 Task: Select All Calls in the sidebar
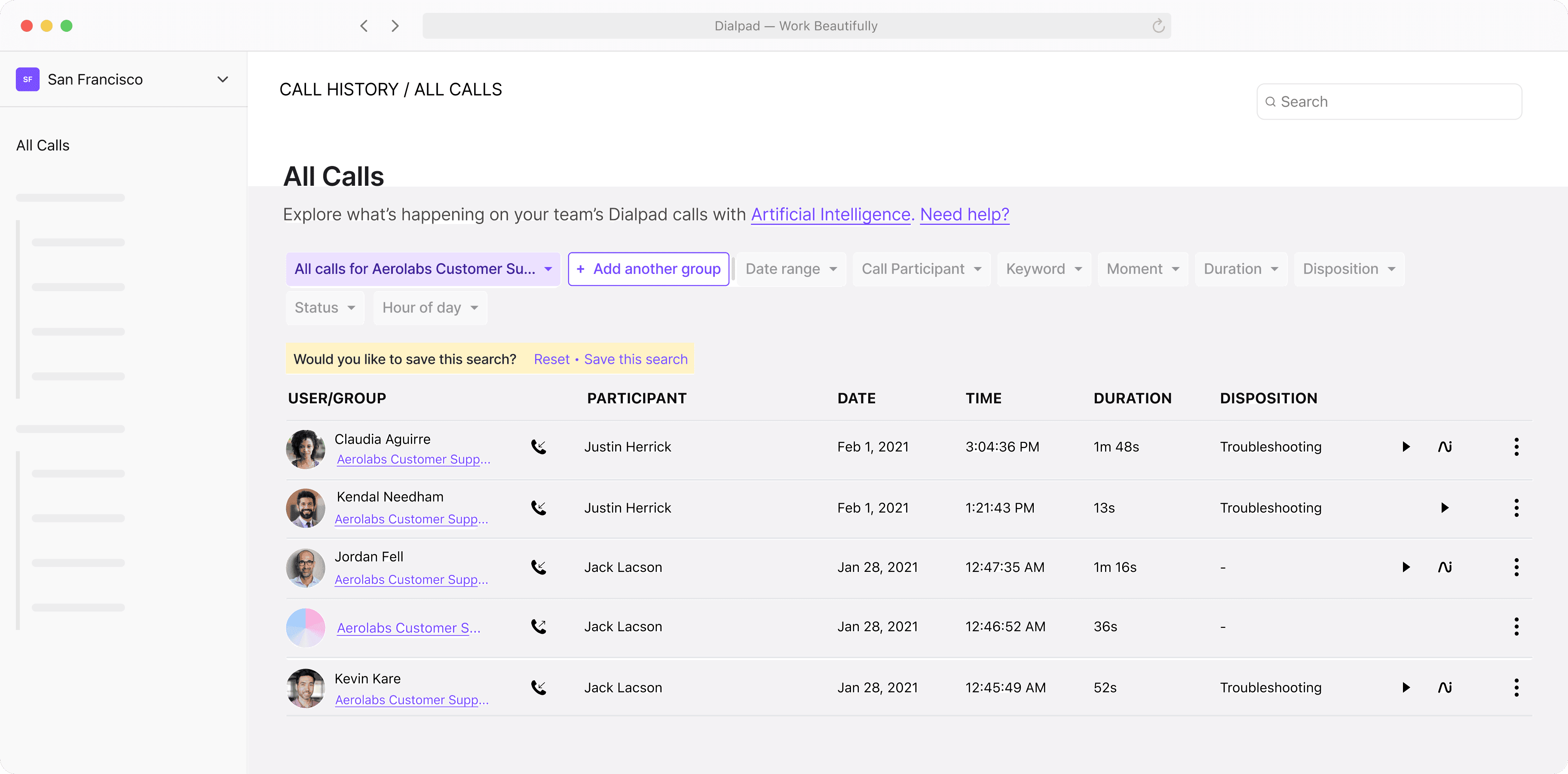(x=43, y=145)
